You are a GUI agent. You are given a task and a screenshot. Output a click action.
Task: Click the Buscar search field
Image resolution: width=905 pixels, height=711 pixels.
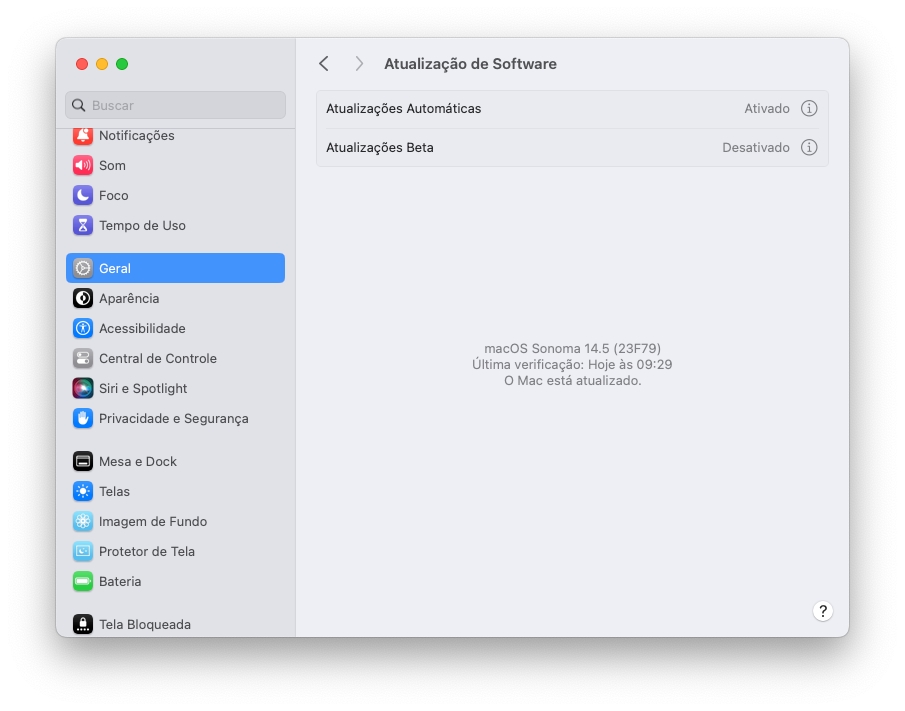(176, 106)
